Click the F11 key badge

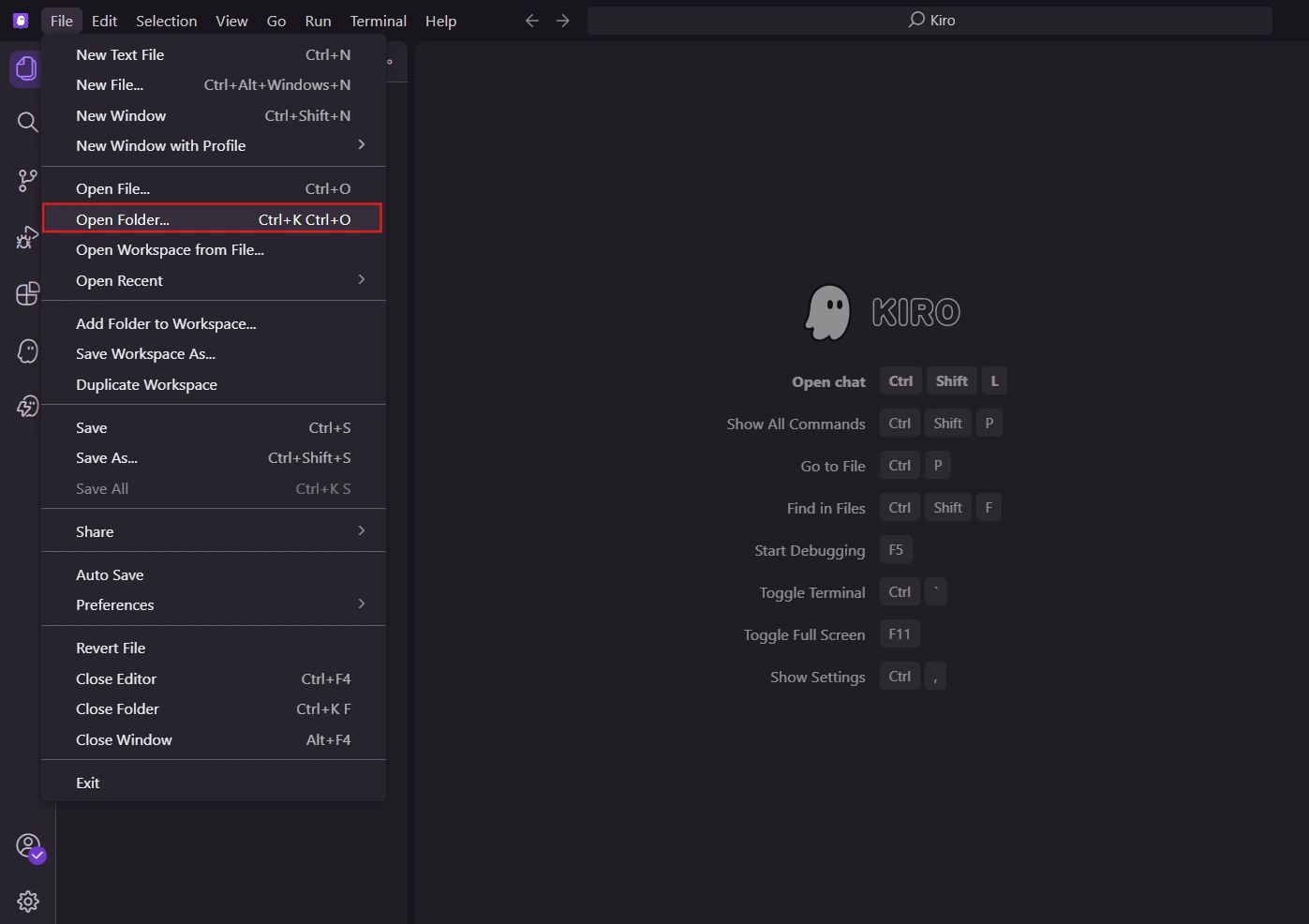point(900,633)
